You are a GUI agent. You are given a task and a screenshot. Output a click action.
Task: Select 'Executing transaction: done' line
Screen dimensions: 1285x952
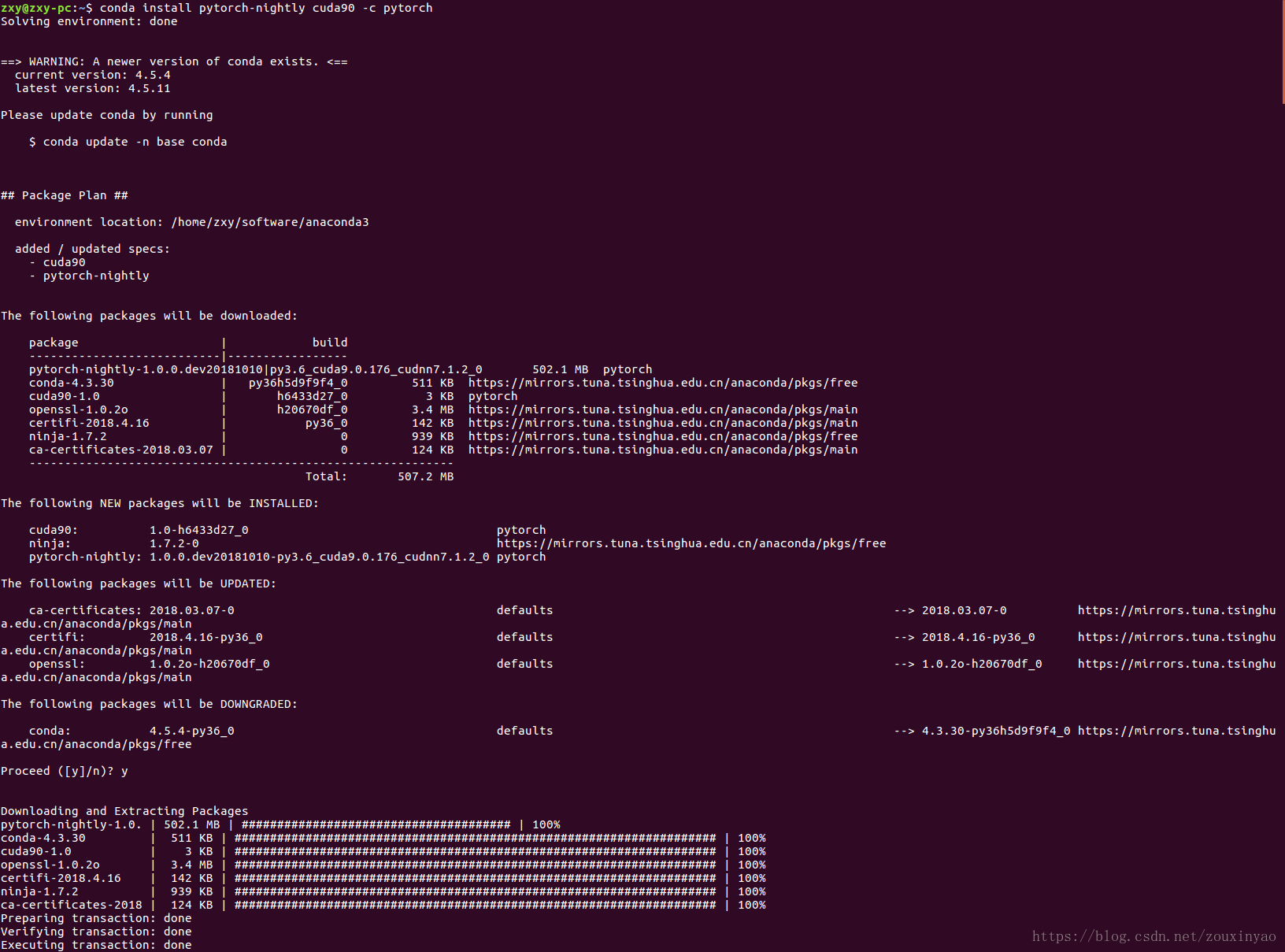click(96, 945)
